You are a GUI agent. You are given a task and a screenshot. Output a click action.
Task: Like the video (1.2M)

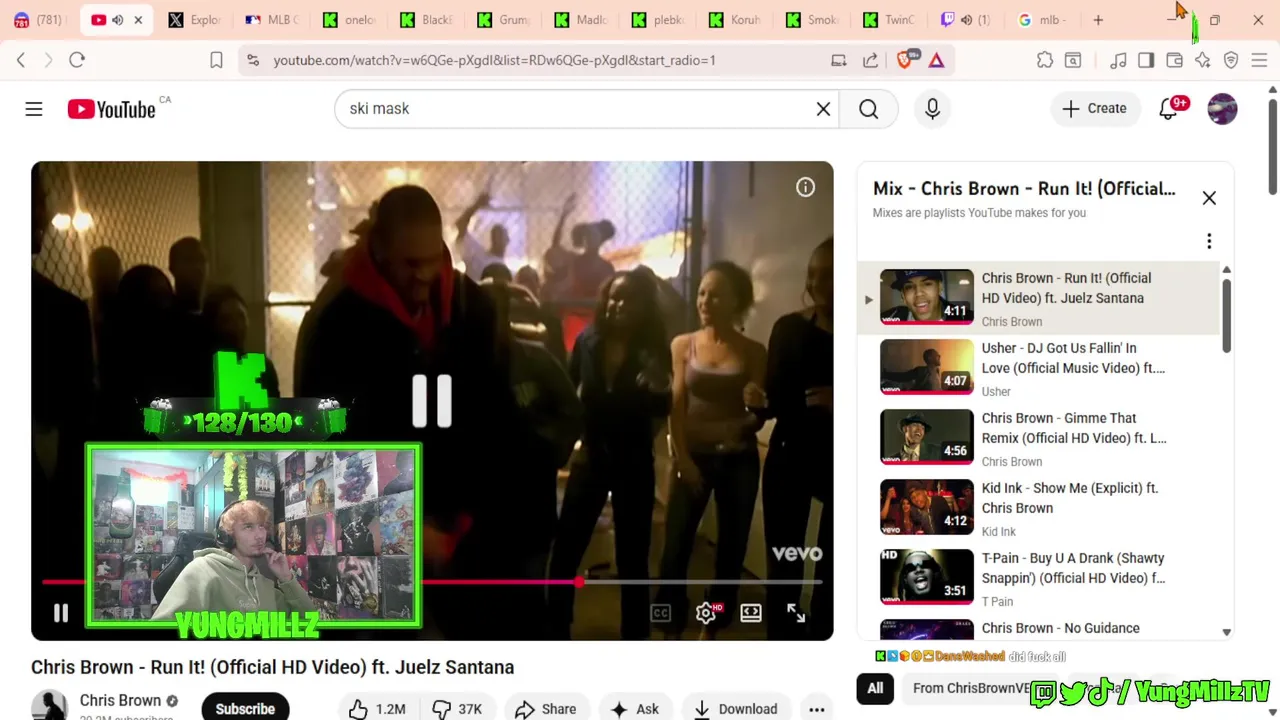point(377,709)
